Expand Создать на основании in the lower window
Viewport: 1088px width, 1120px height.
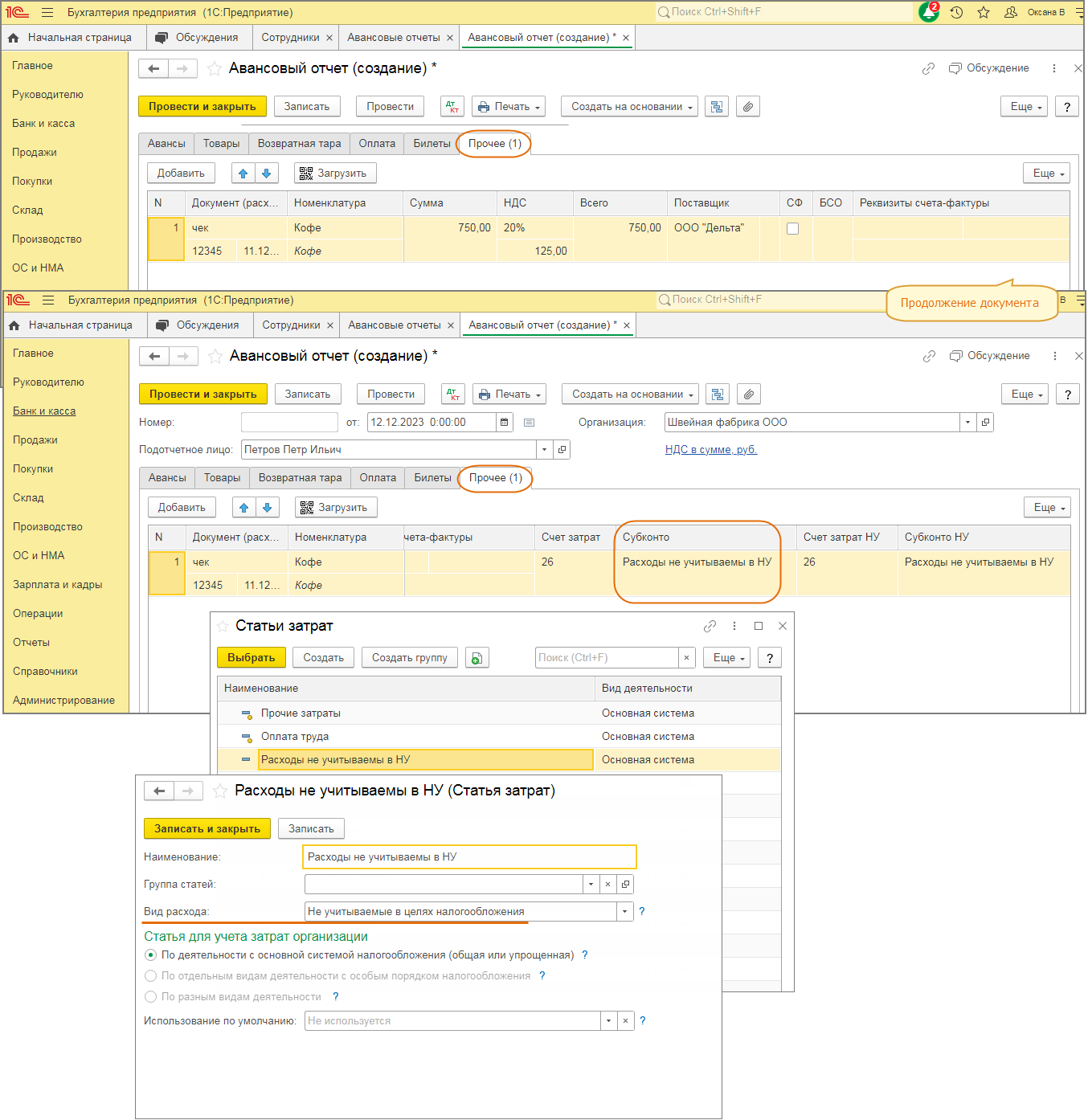point(631,394)
